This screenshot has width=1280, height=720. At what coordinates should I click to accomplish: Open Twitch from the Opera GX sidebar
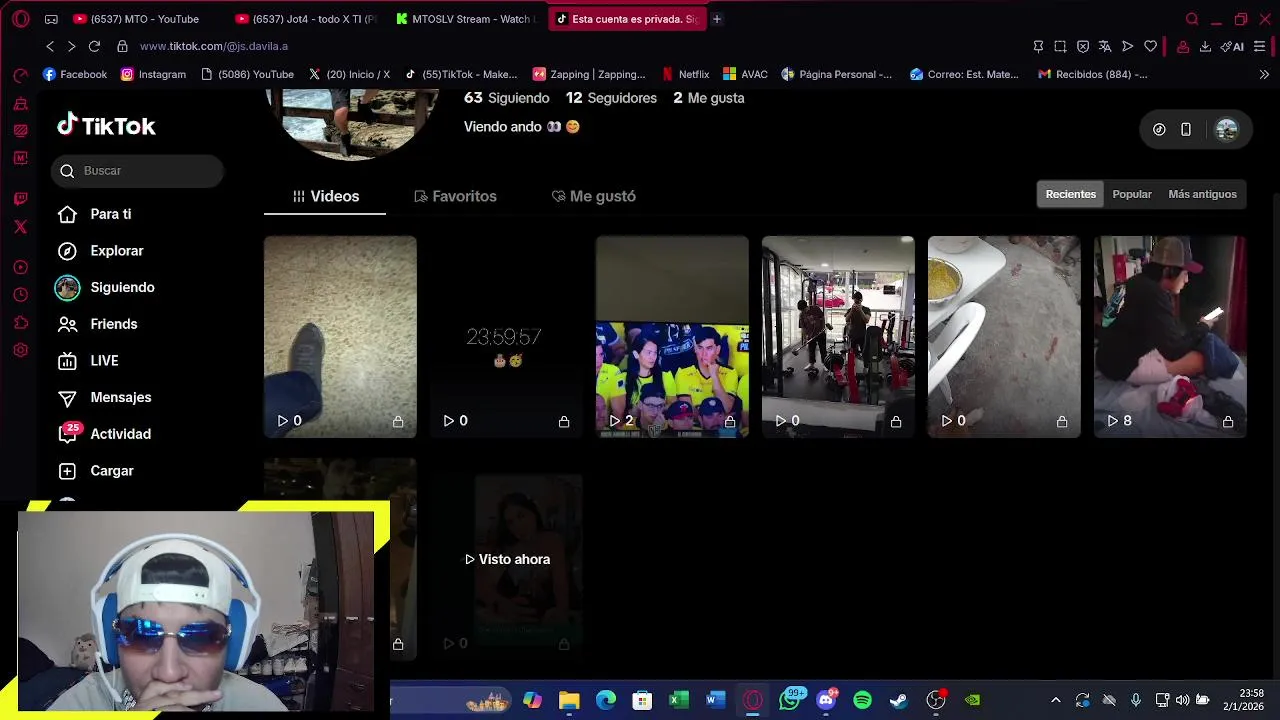coord(20,198)
